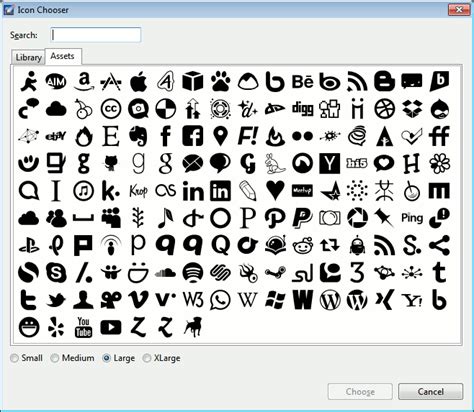474x412 pixels.
Task: Choose the Meetup badge icon
Action: coord(303,191)
